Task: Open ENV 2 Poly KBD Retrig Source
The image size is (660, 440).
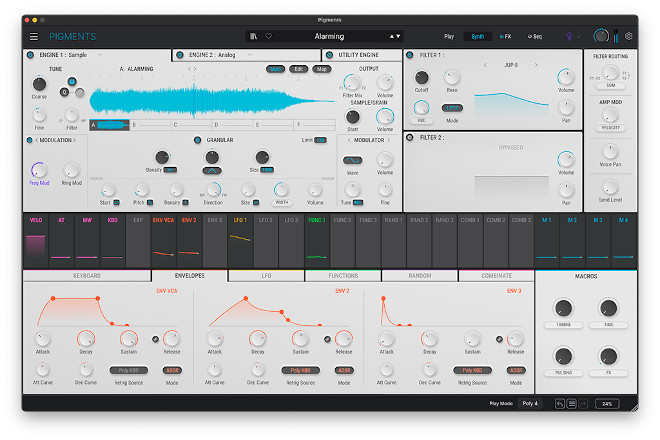Action: 301,371
